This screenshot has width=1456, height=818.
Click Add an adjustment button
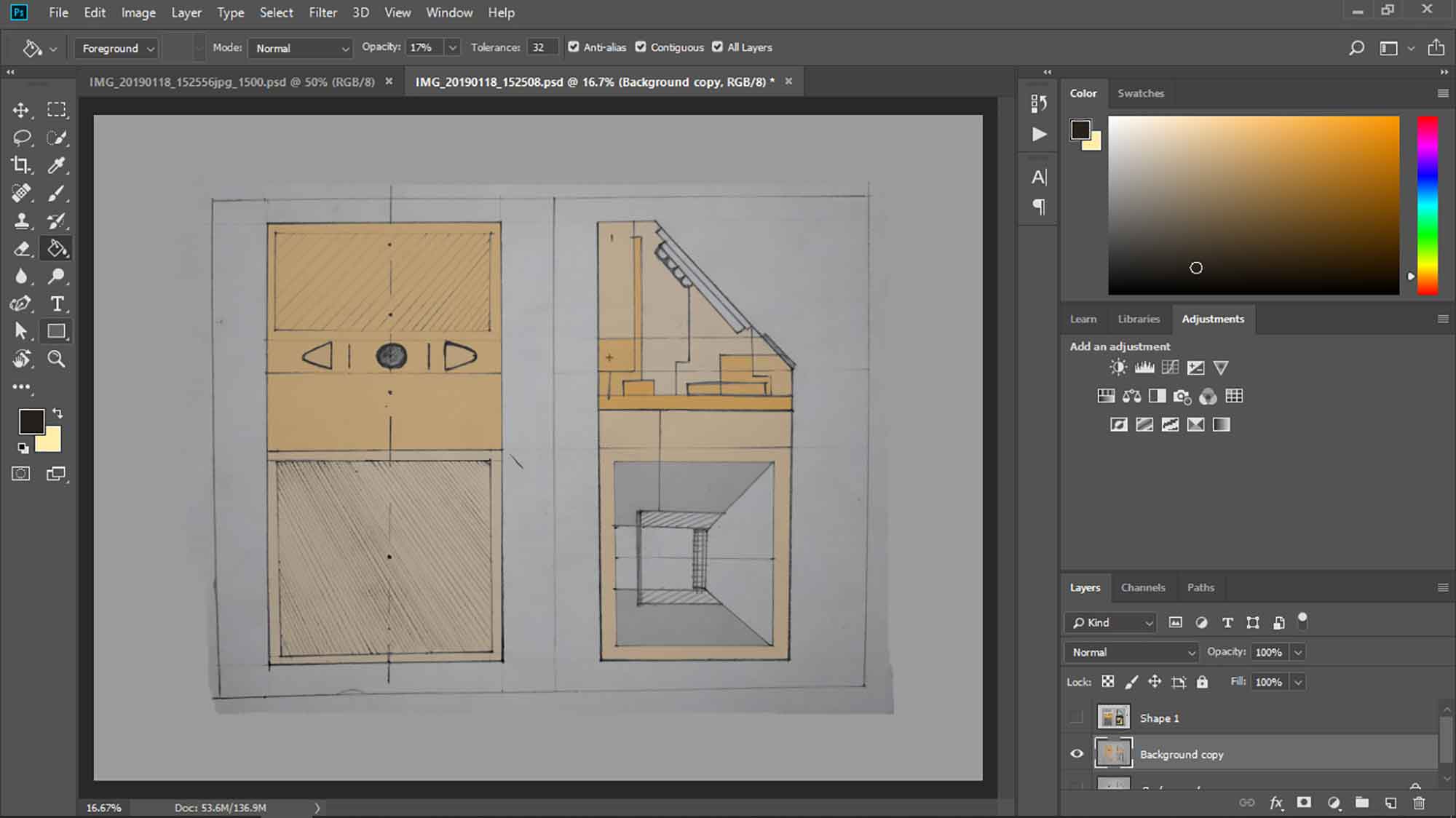(1120, 345)
